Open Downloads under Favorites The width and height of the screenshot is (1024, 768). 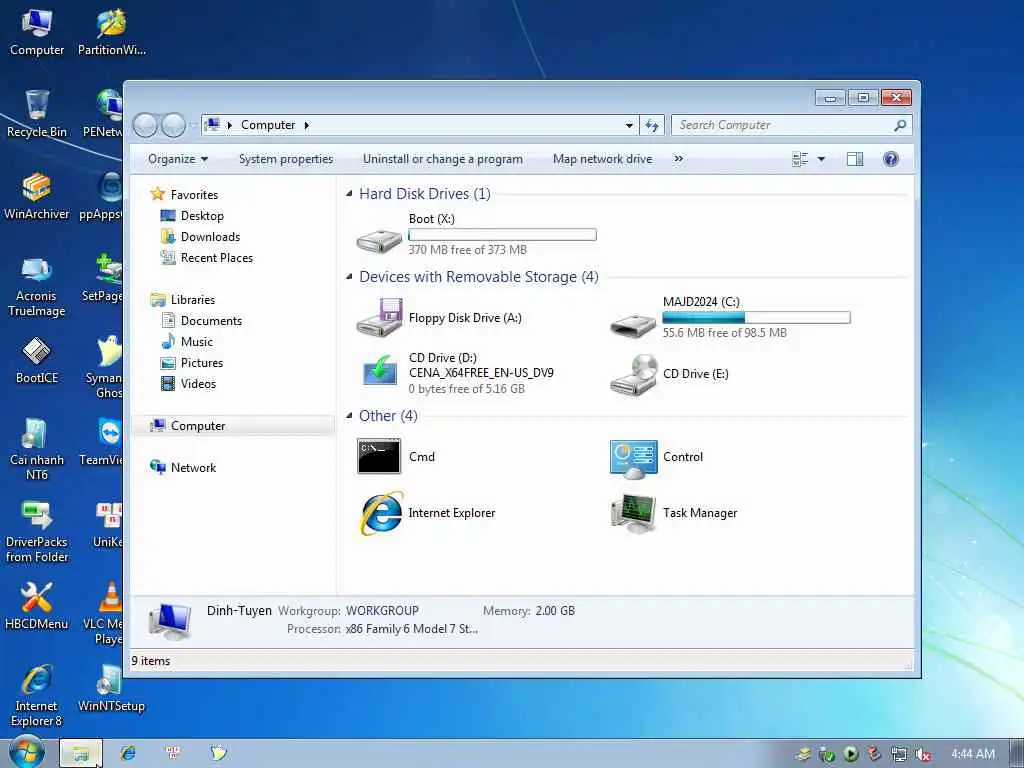[200, 236]
